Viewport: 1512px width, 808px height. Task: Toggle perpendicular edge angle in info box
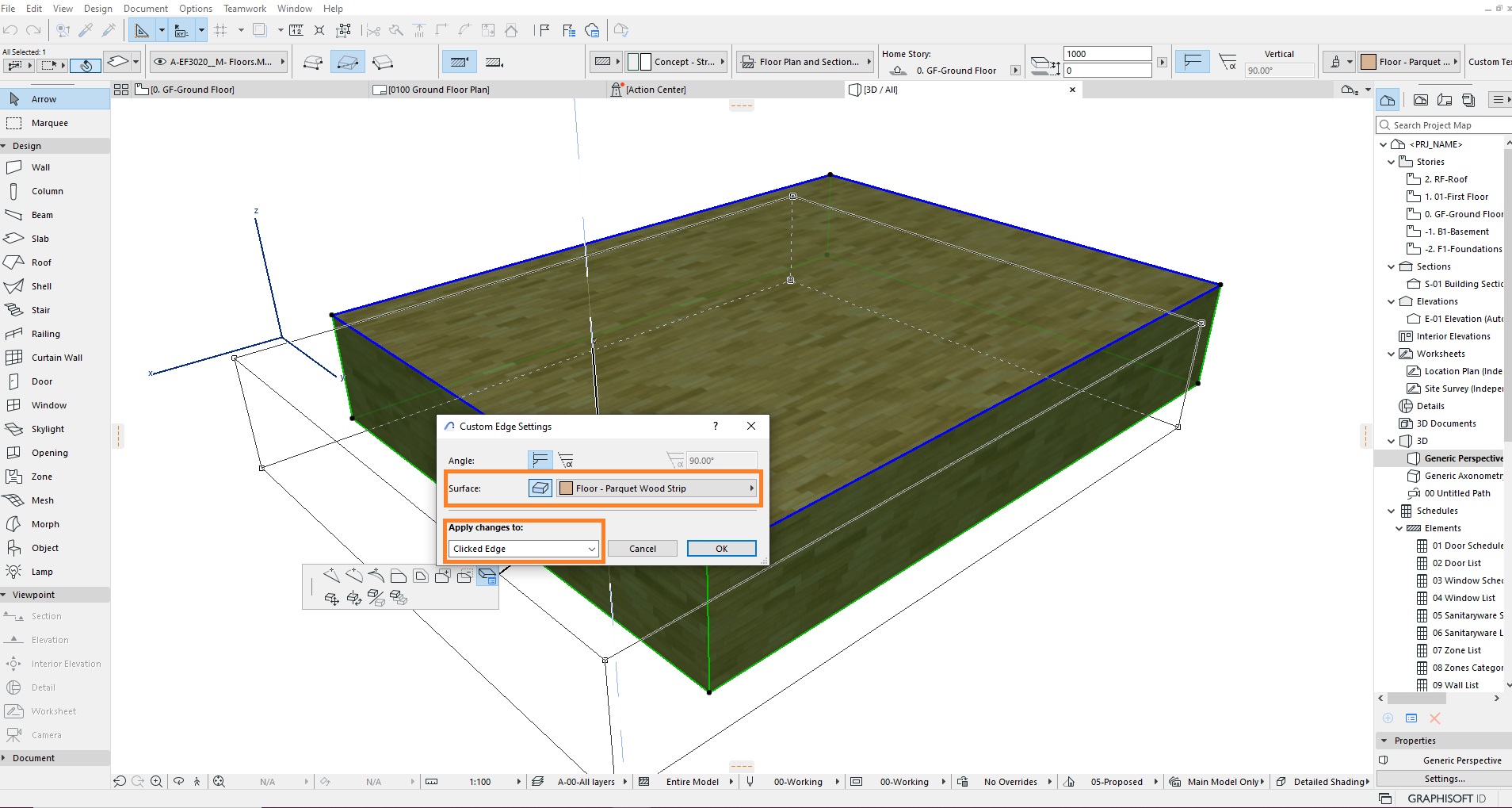pos(1193,62)
